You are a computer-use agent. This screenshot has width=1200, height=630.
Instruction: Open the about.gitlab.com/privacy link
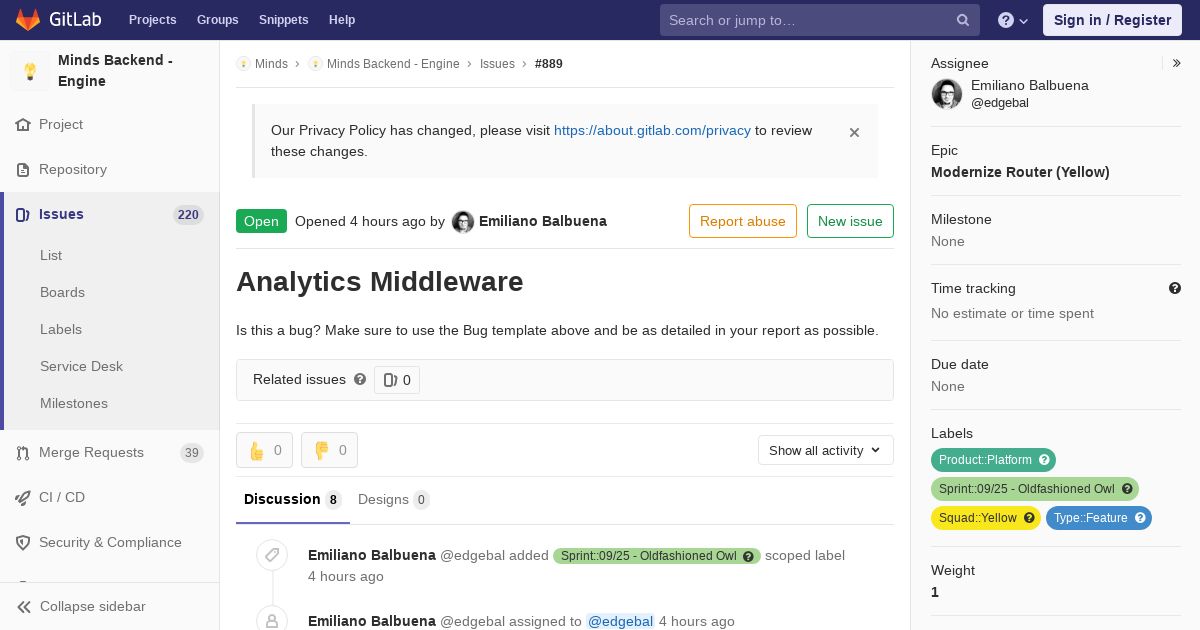tap(652, 130)
